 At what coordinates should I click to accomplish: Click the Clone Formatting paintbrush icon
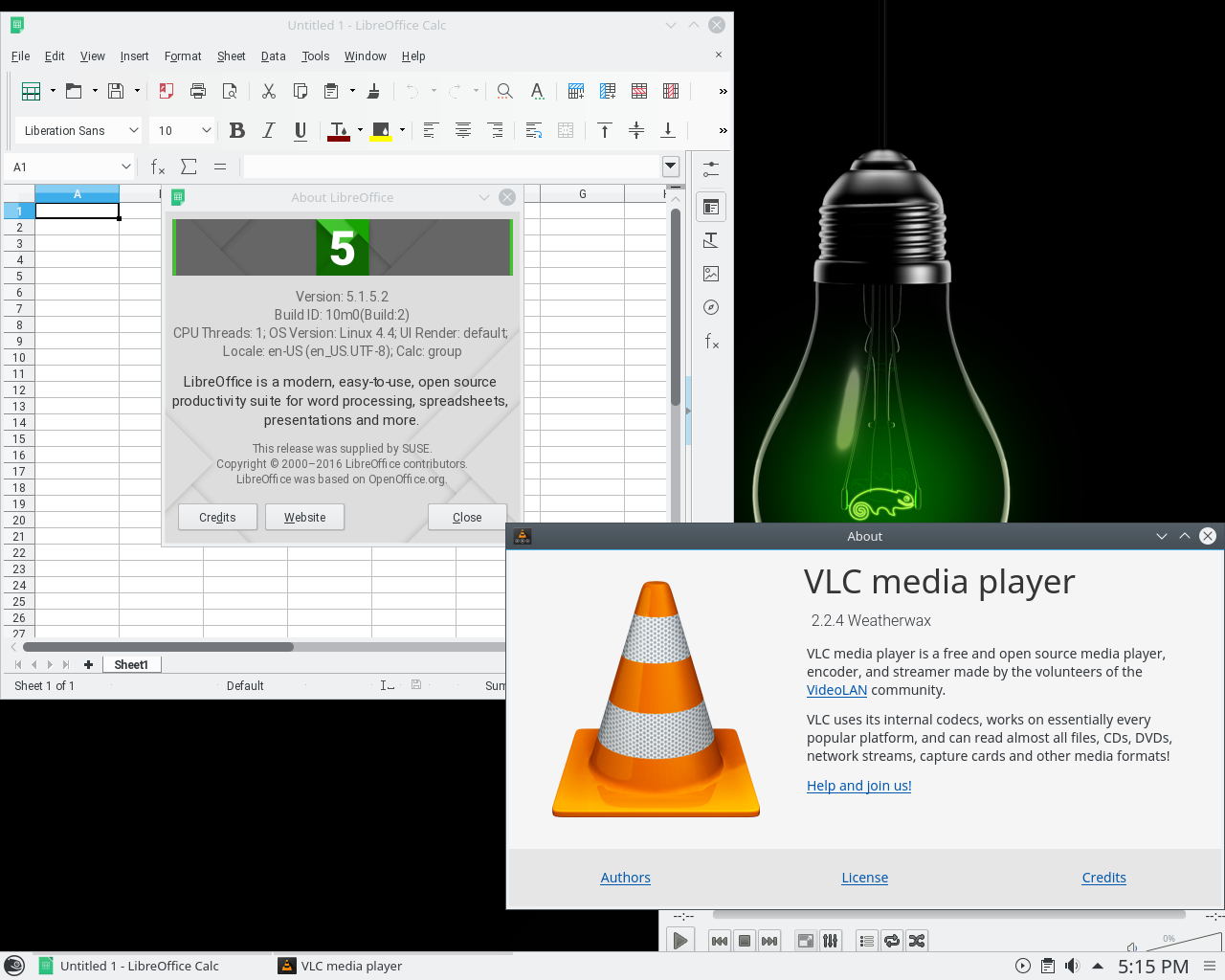[374, 91]
